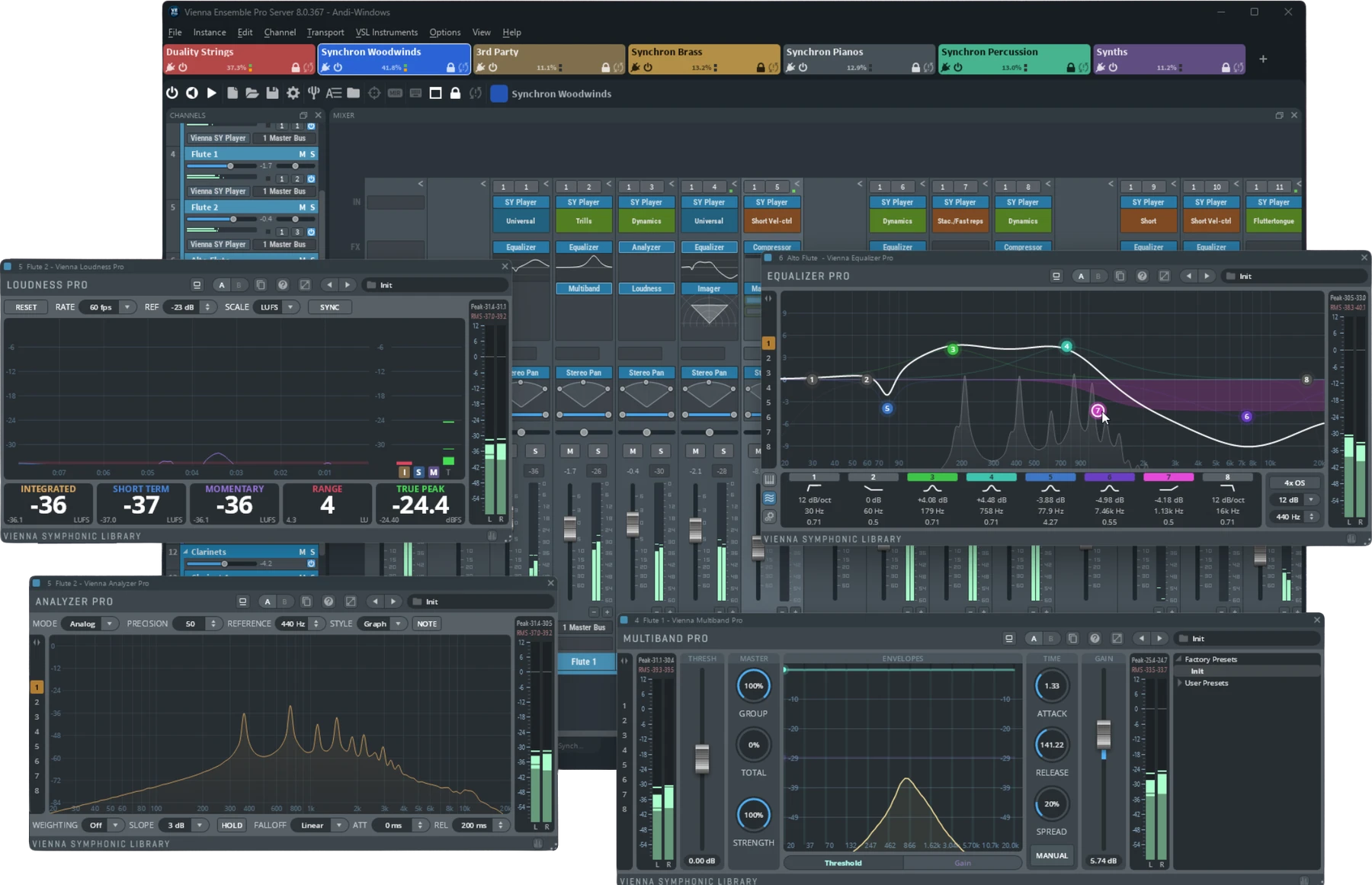Click monitor icon in Multiband Pro header
Image resolution: width=1372 pixels, height=885 pixels.
1009,639
